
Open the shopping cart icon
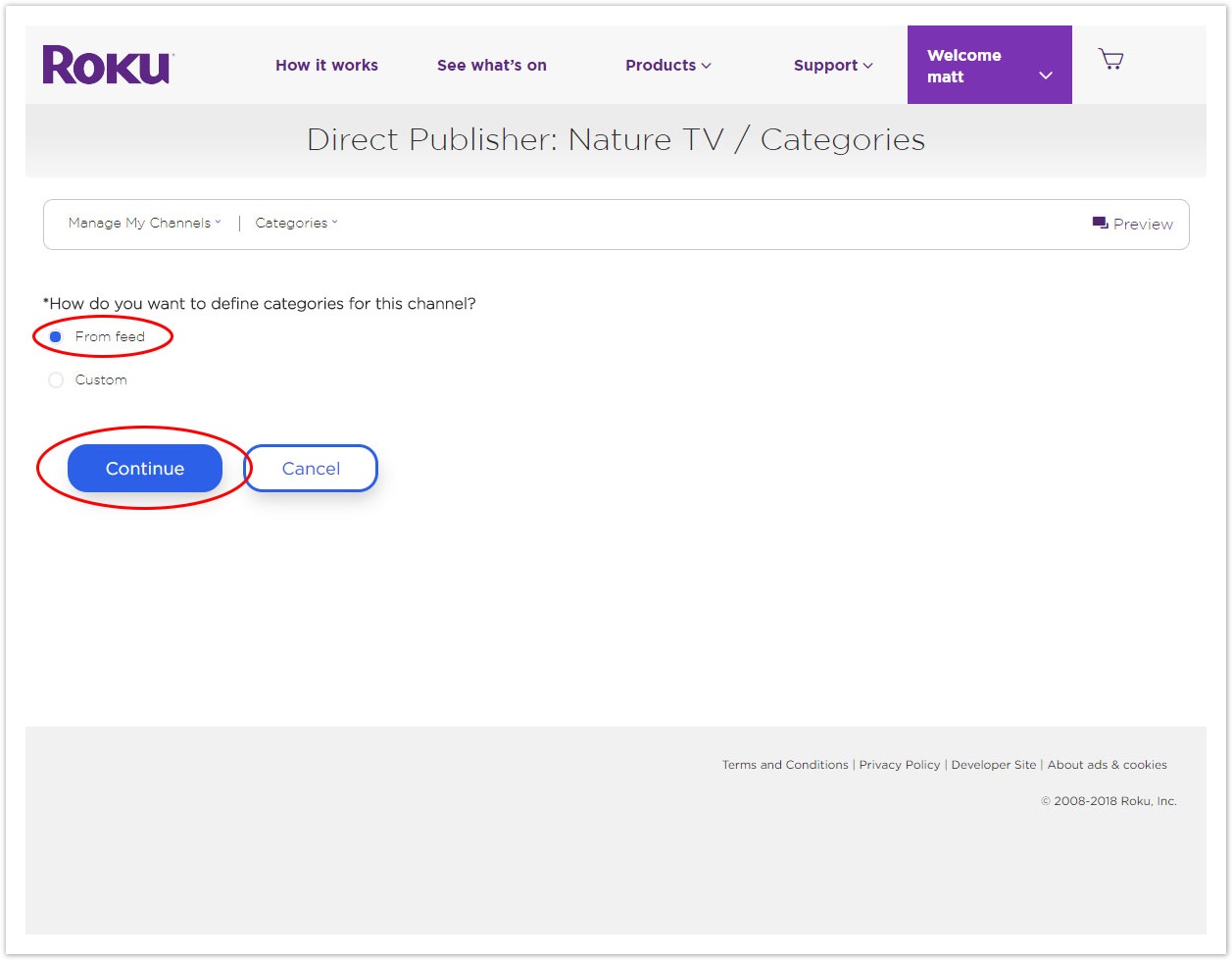pyautogui.click(x=1110, y=60)
